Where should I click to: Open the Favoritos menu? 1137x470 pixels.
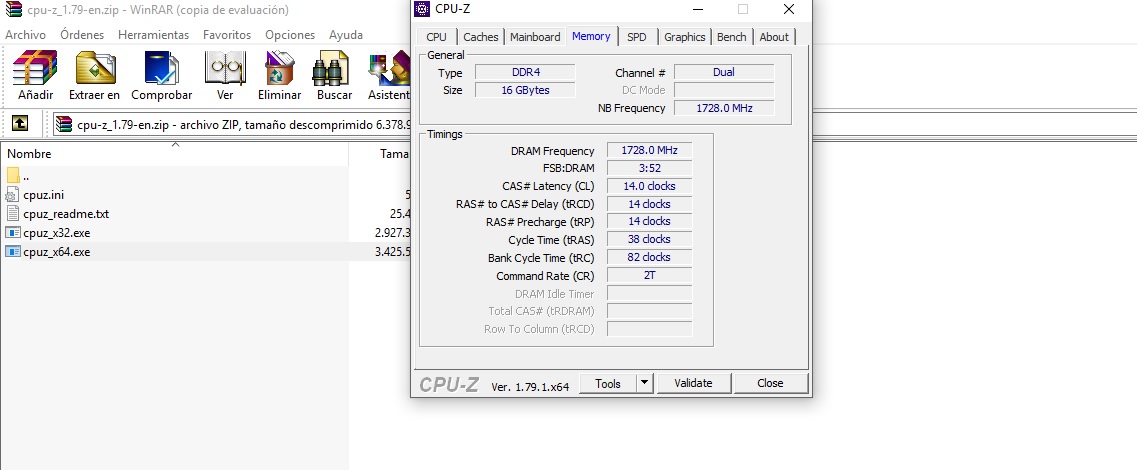pos(227,35)
